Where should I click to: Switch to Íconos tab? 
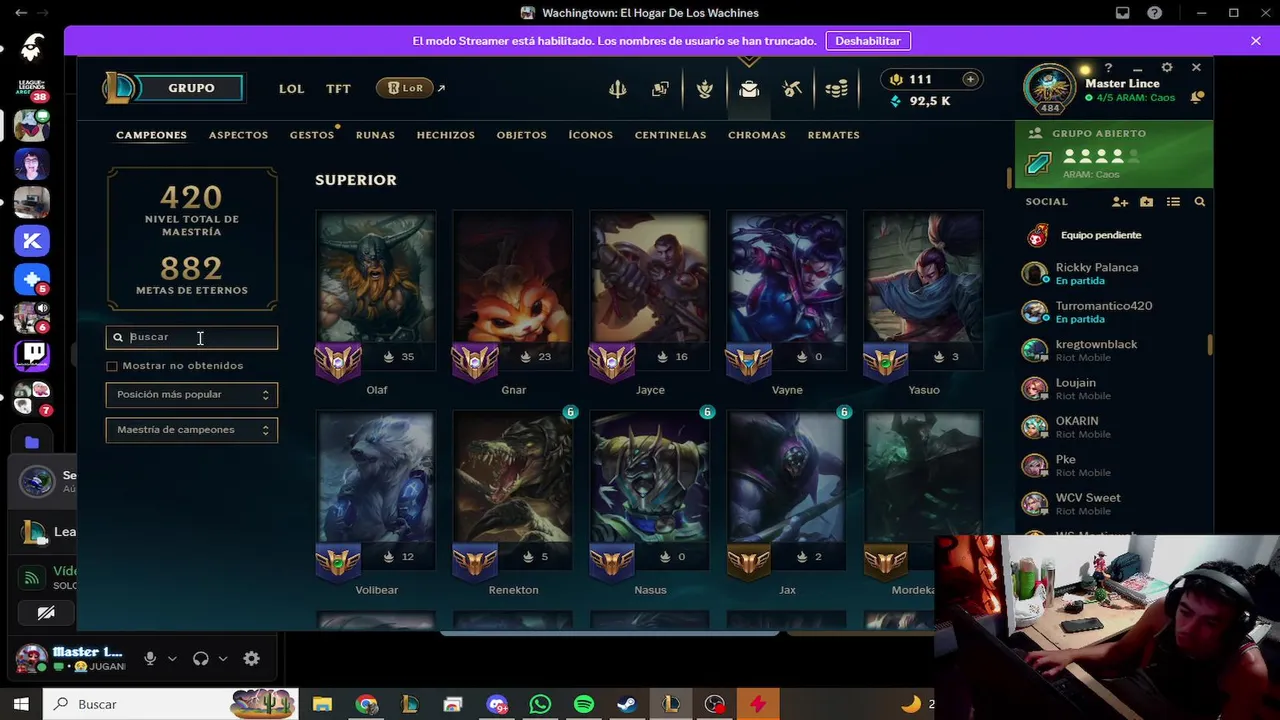(x=591, y=135)
